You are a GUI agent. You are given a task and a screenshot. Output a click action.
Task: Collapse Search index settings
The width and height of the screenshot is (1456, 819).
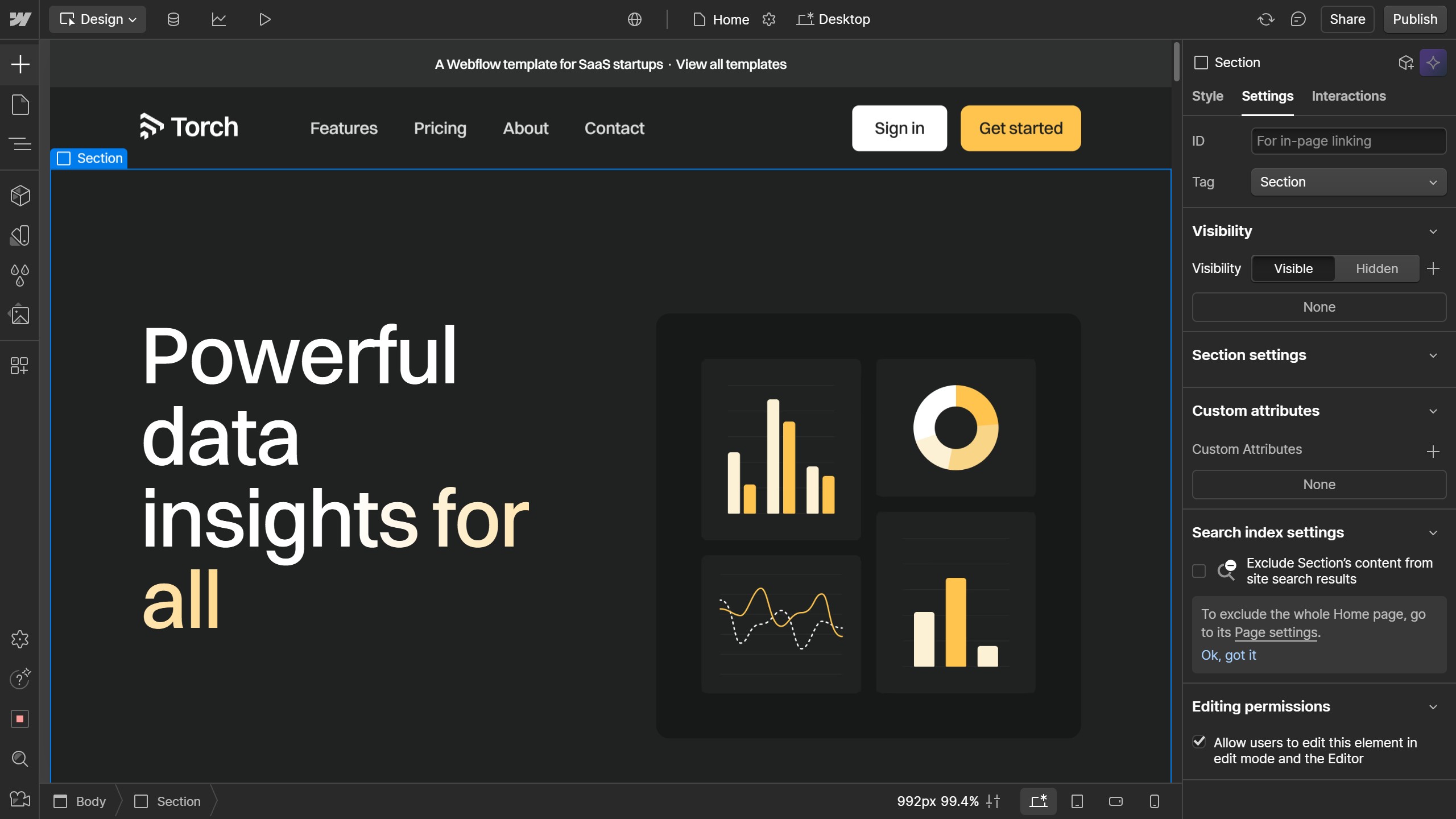pyautogui.click(x=1433, y=533)
